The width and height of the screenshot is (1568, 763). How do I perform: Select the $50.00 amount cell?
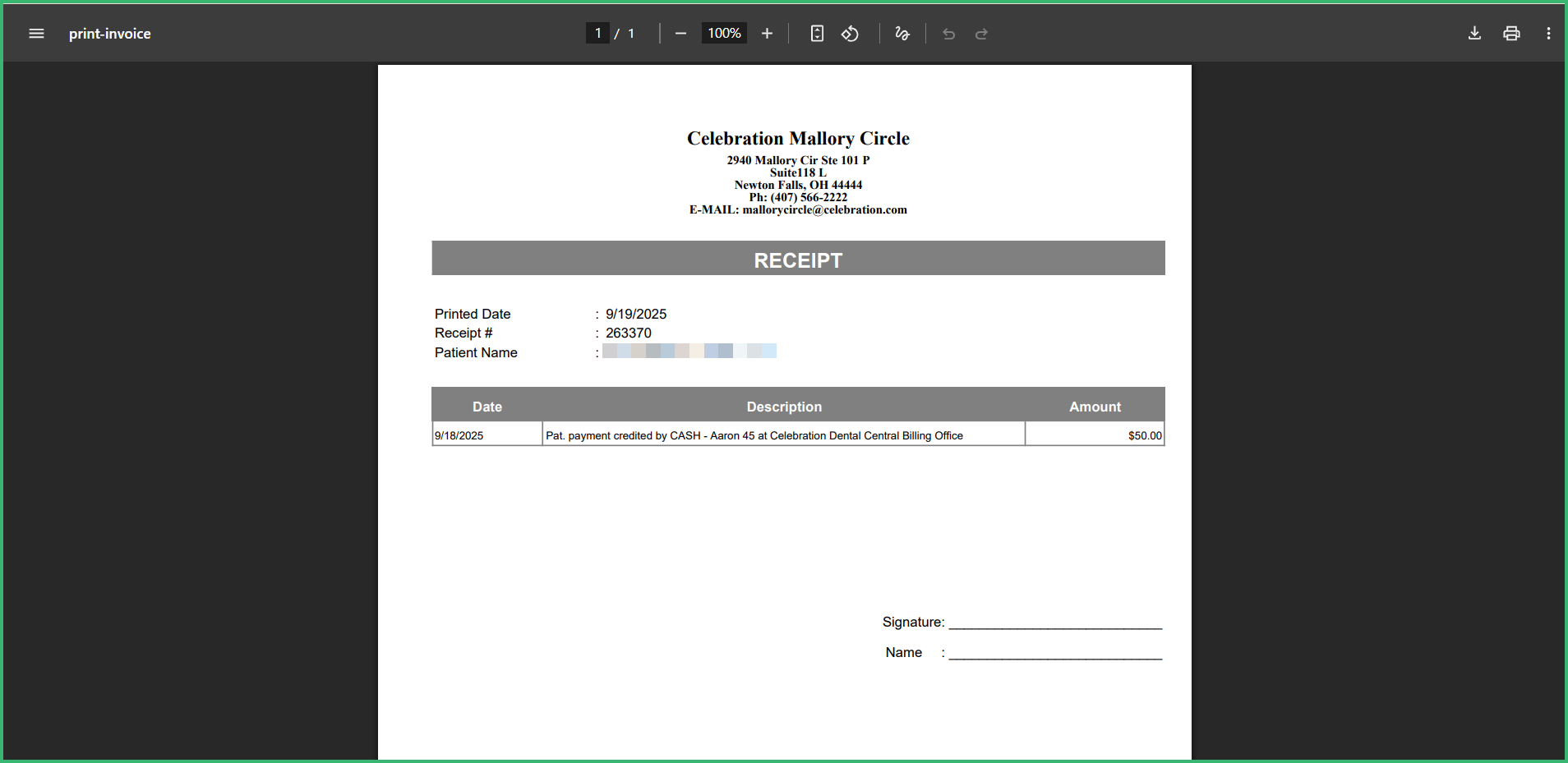click(x=1095, y=434)
